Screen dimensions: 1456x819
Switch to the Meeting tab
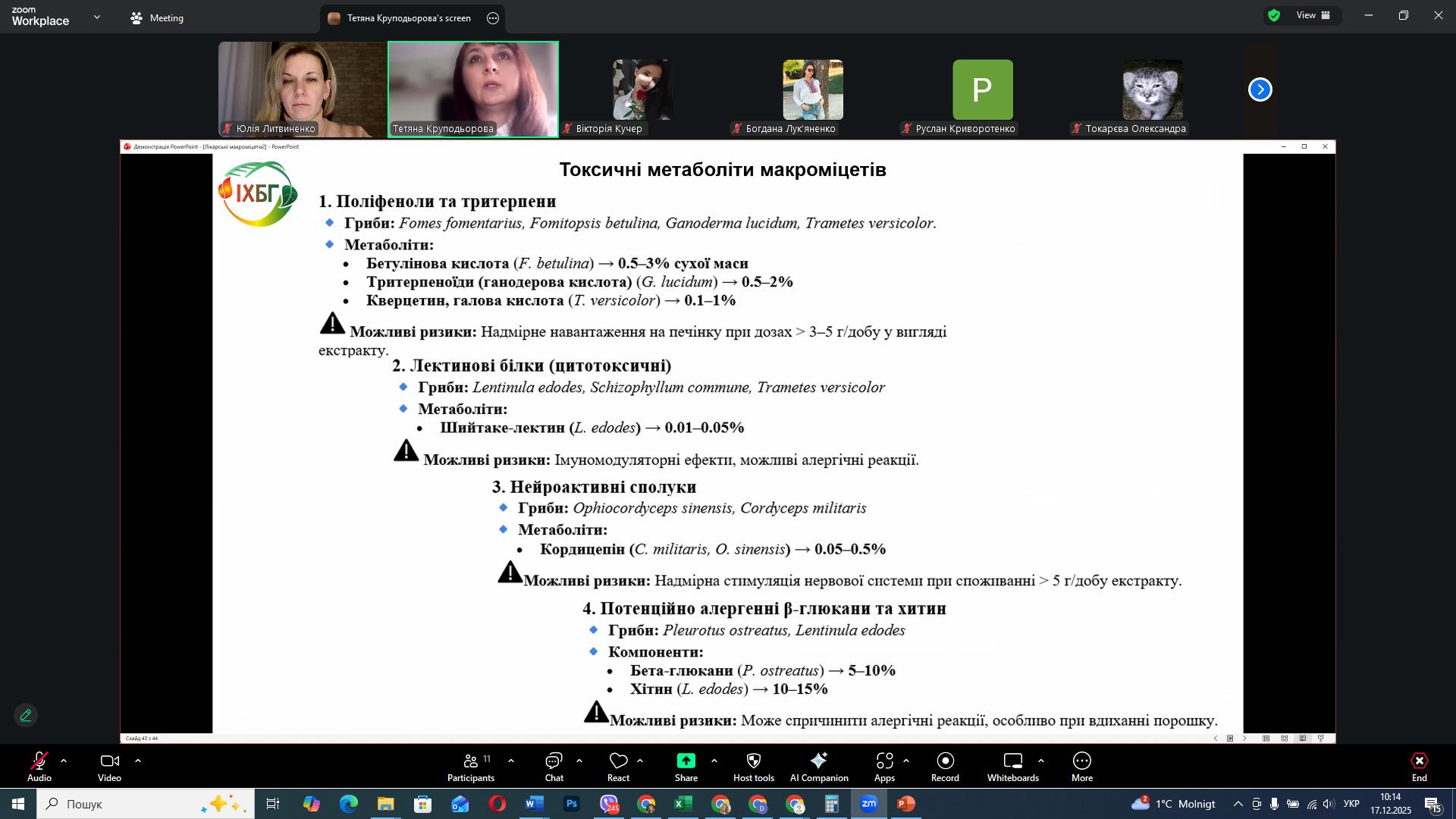click(x=157, y=18)
